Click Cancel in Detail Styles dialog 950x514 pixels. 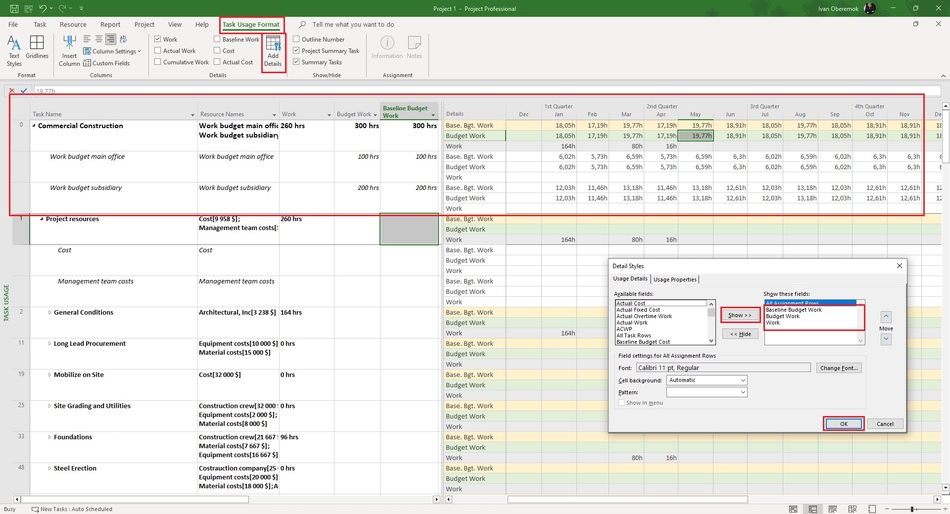pyautogui.click(x=885, y=424)
